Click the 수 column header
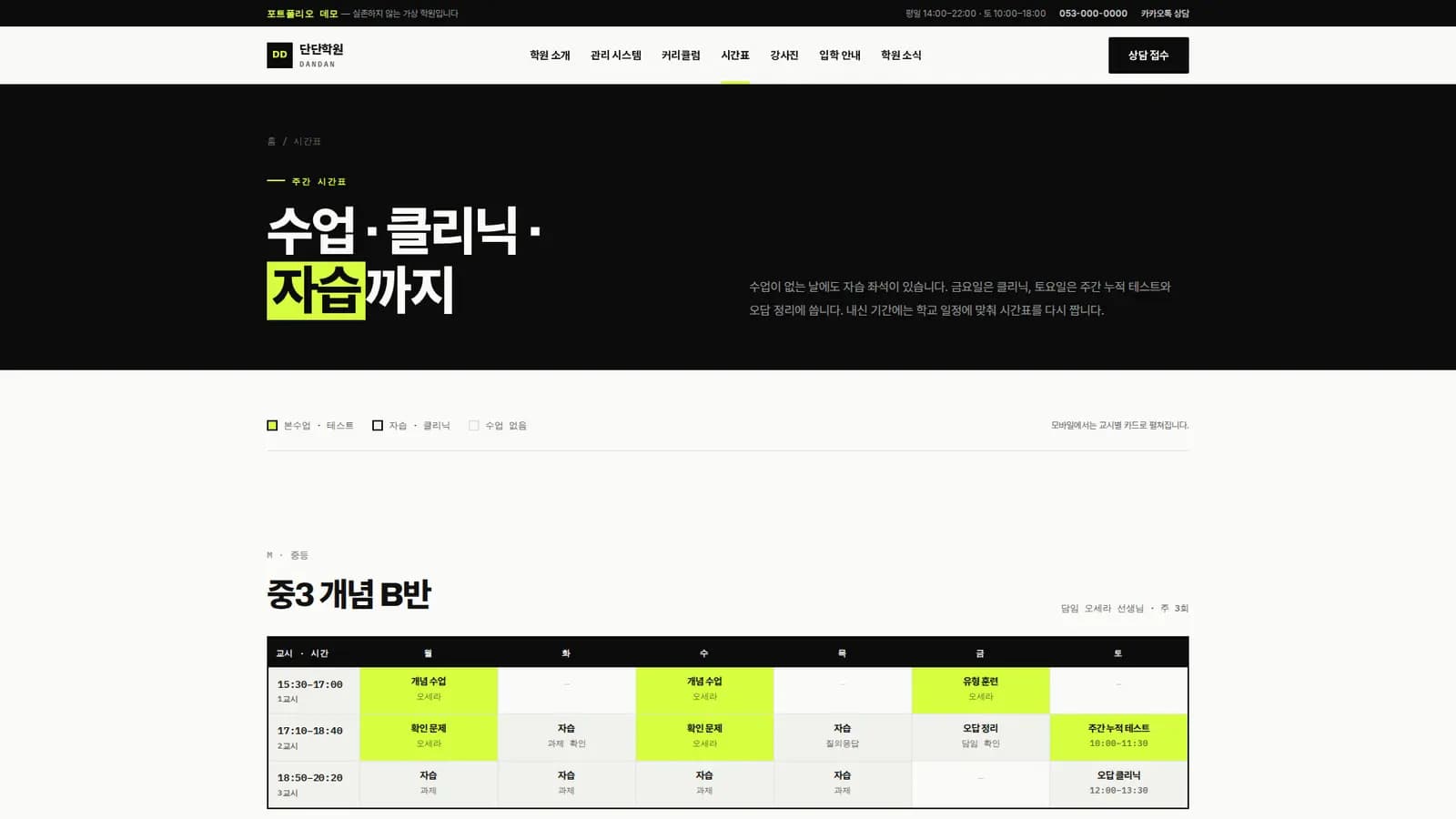This screenshot has height=819, width=1456. tap(704, 653)
